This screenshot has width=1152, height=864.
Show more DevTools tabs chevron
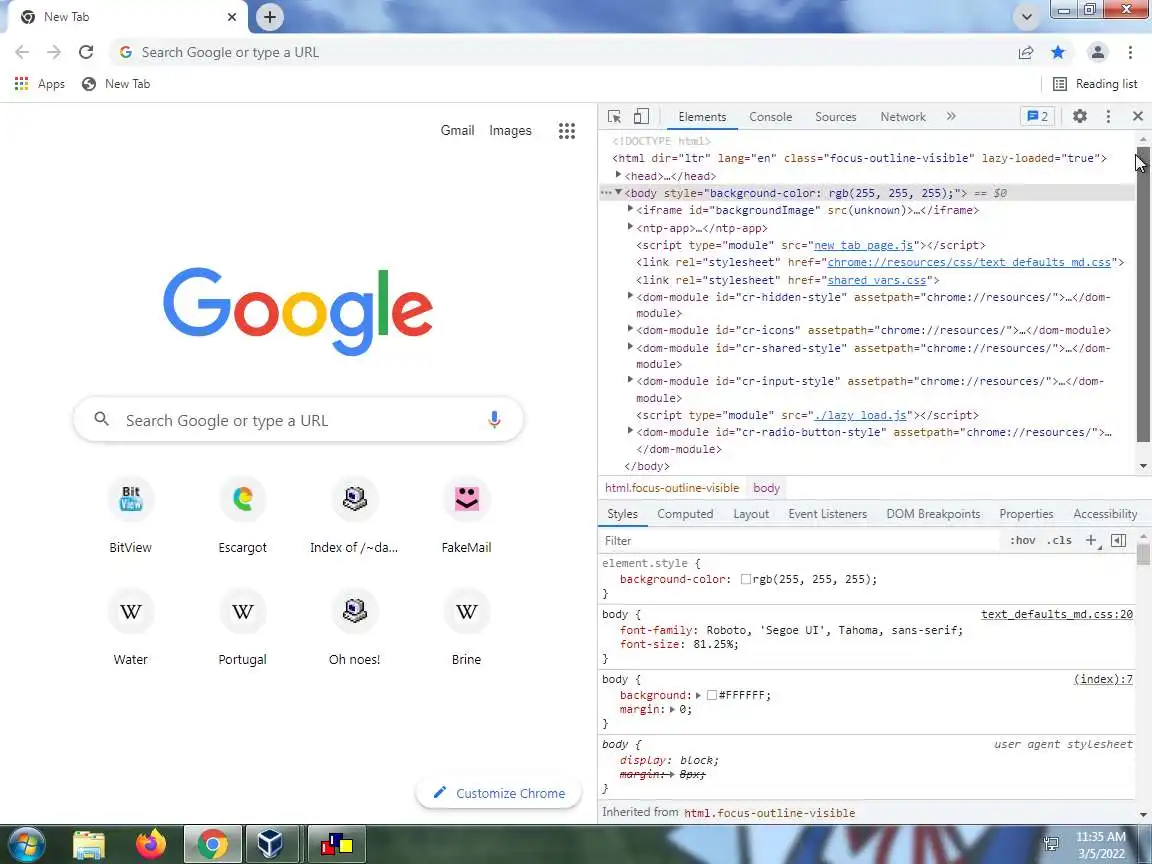point(951,116)
